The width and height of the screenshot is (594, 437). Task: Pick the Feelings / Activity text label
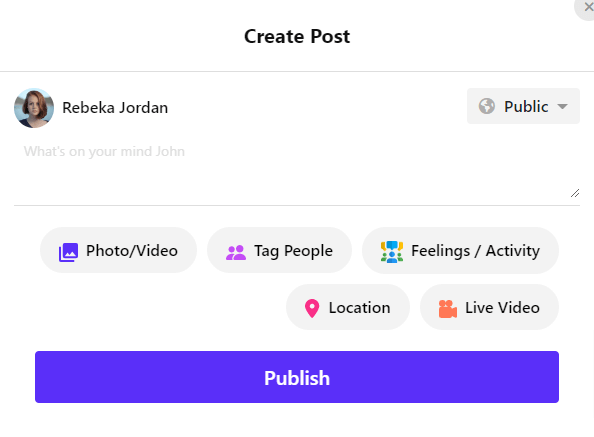pos(475,251)
